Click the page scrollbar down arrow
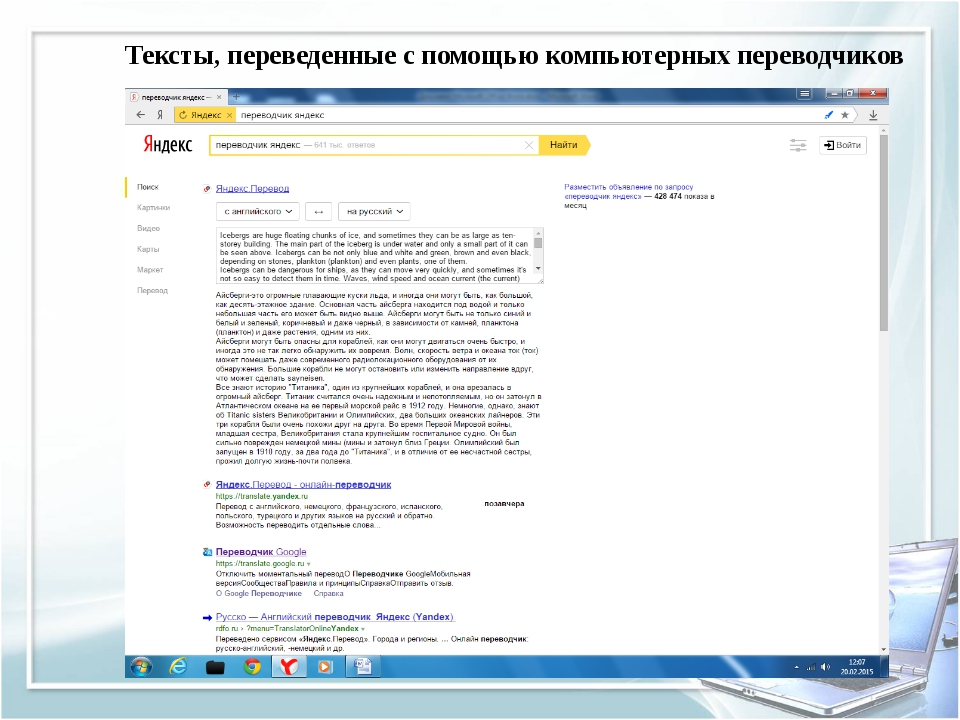Image resolution: width=960 pixels, height=720 pixels. coord(883,649)
